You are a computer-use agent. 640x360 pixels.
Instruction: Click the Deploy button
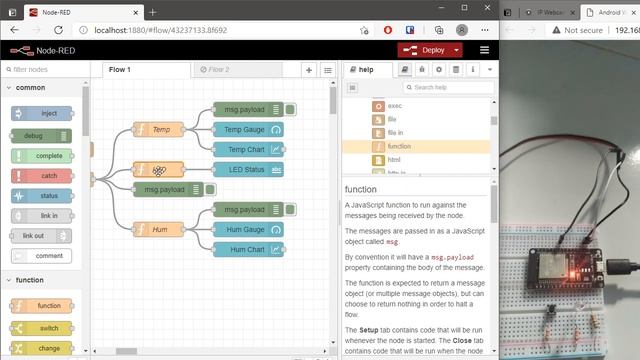click(424, 50)
